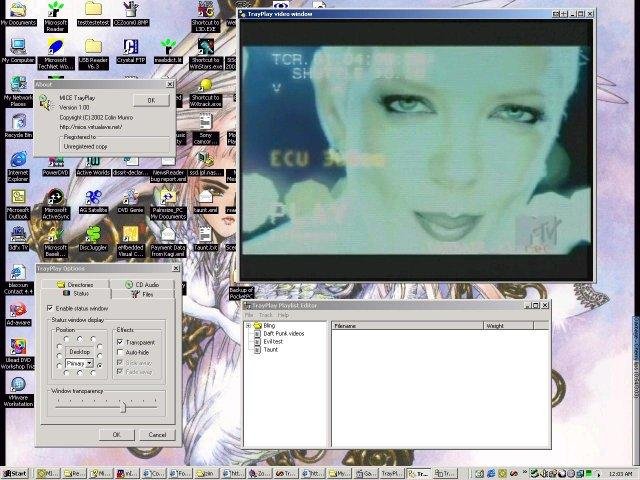Switch to the Directories tab

(75, 284)
